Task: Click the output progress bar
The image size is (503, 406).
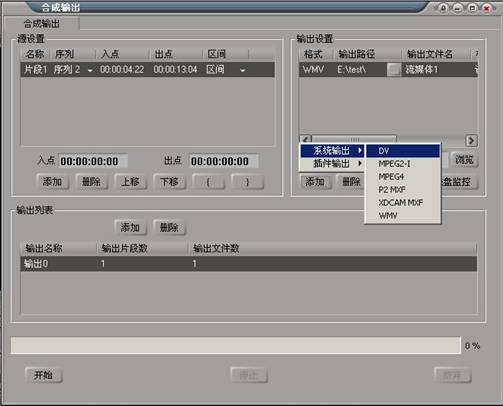Action: click(235, 345)
